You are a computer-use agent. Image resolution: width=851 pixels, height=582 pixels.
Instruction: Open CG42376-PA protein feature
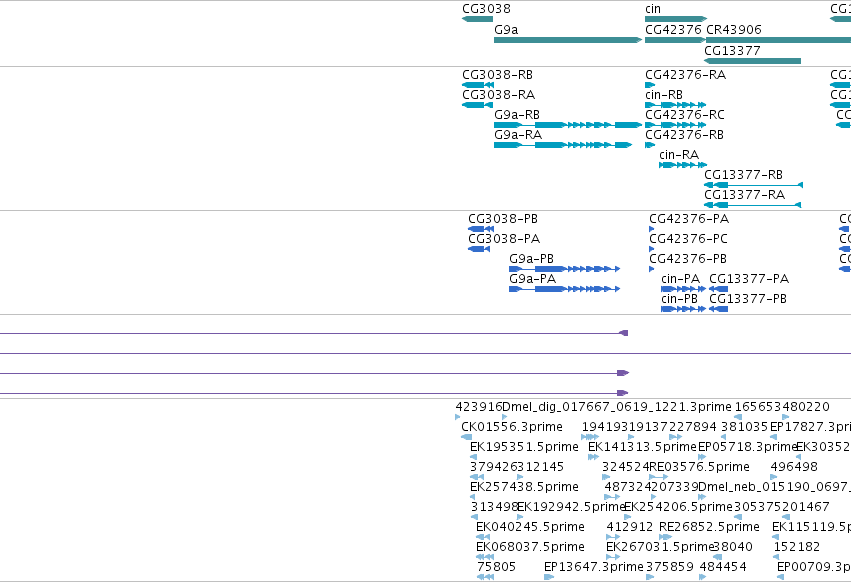coord(651,229)
